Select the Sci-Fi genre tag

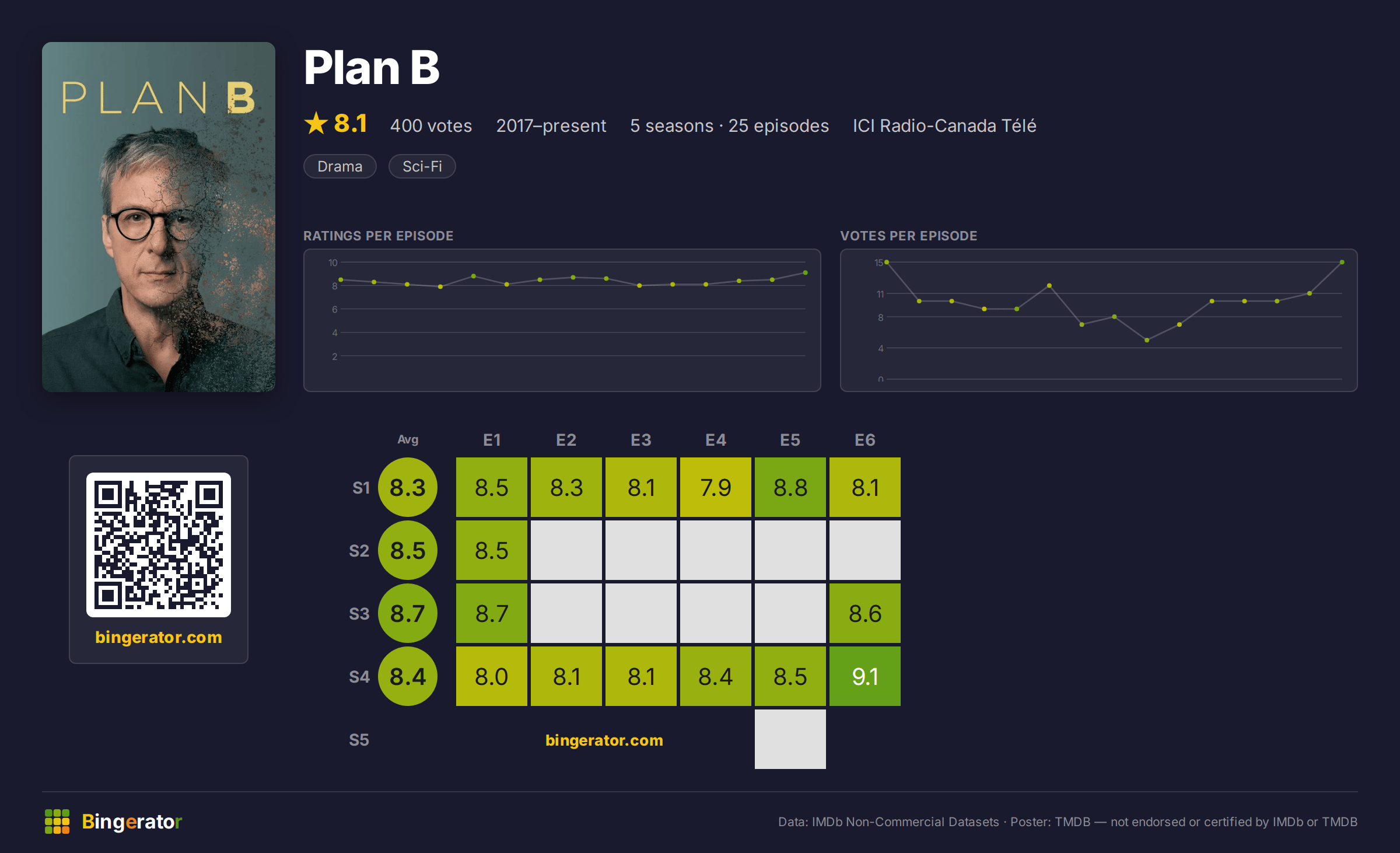[422, 166]
